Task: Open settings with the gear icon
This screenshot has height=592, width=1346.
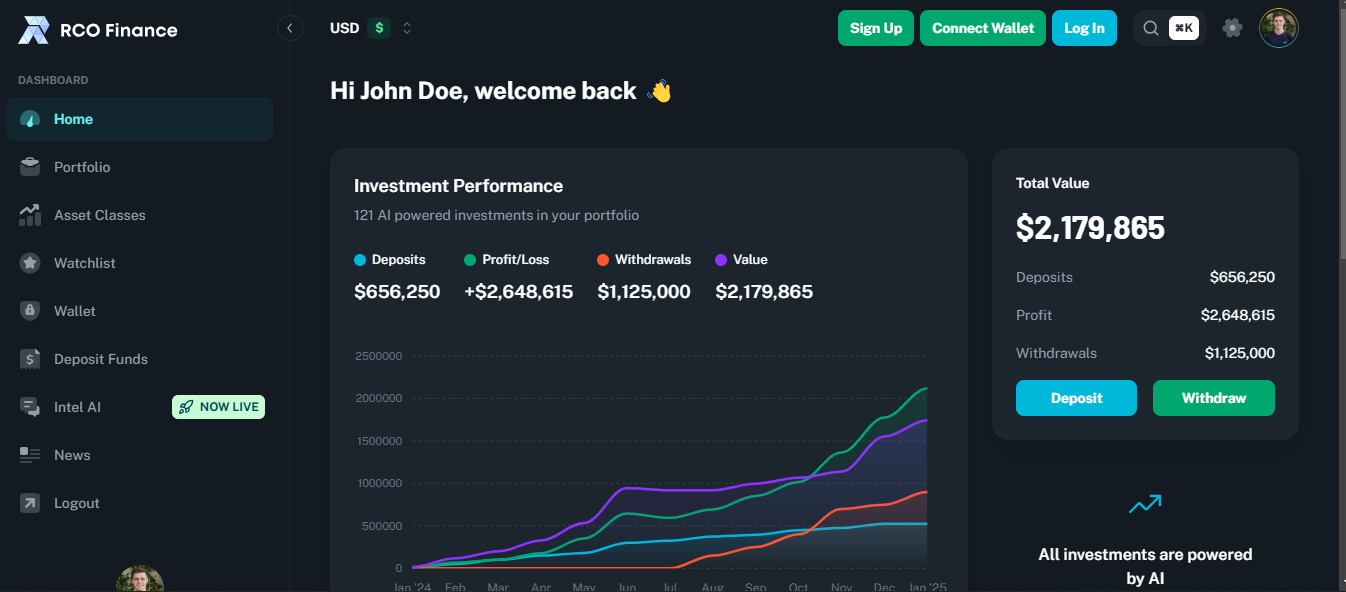Action: pyautogui.click(x=1232, y=28)
